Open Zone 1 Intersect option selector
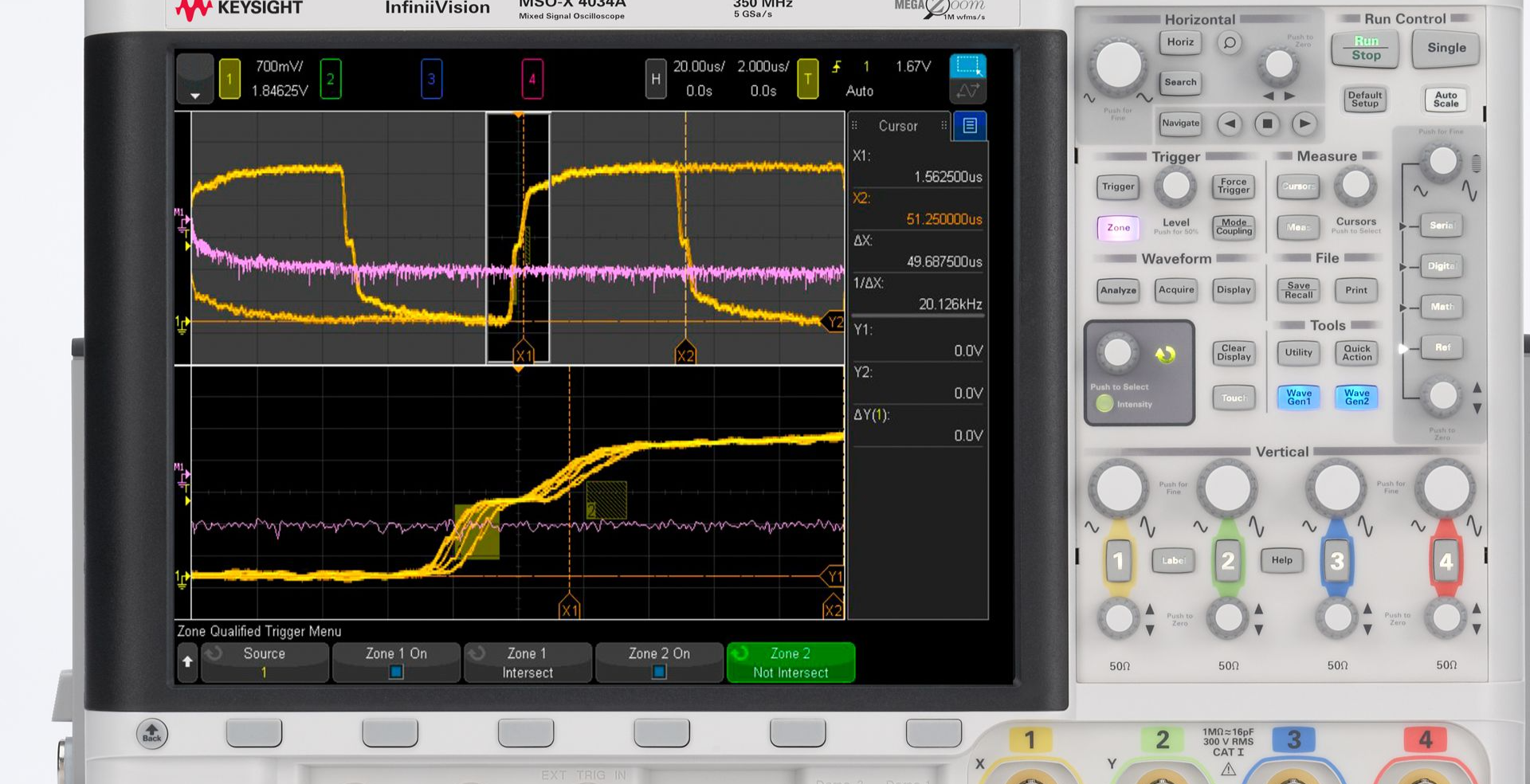The height and width of the screenshot is (784, 1530). [x=528, y=662]
